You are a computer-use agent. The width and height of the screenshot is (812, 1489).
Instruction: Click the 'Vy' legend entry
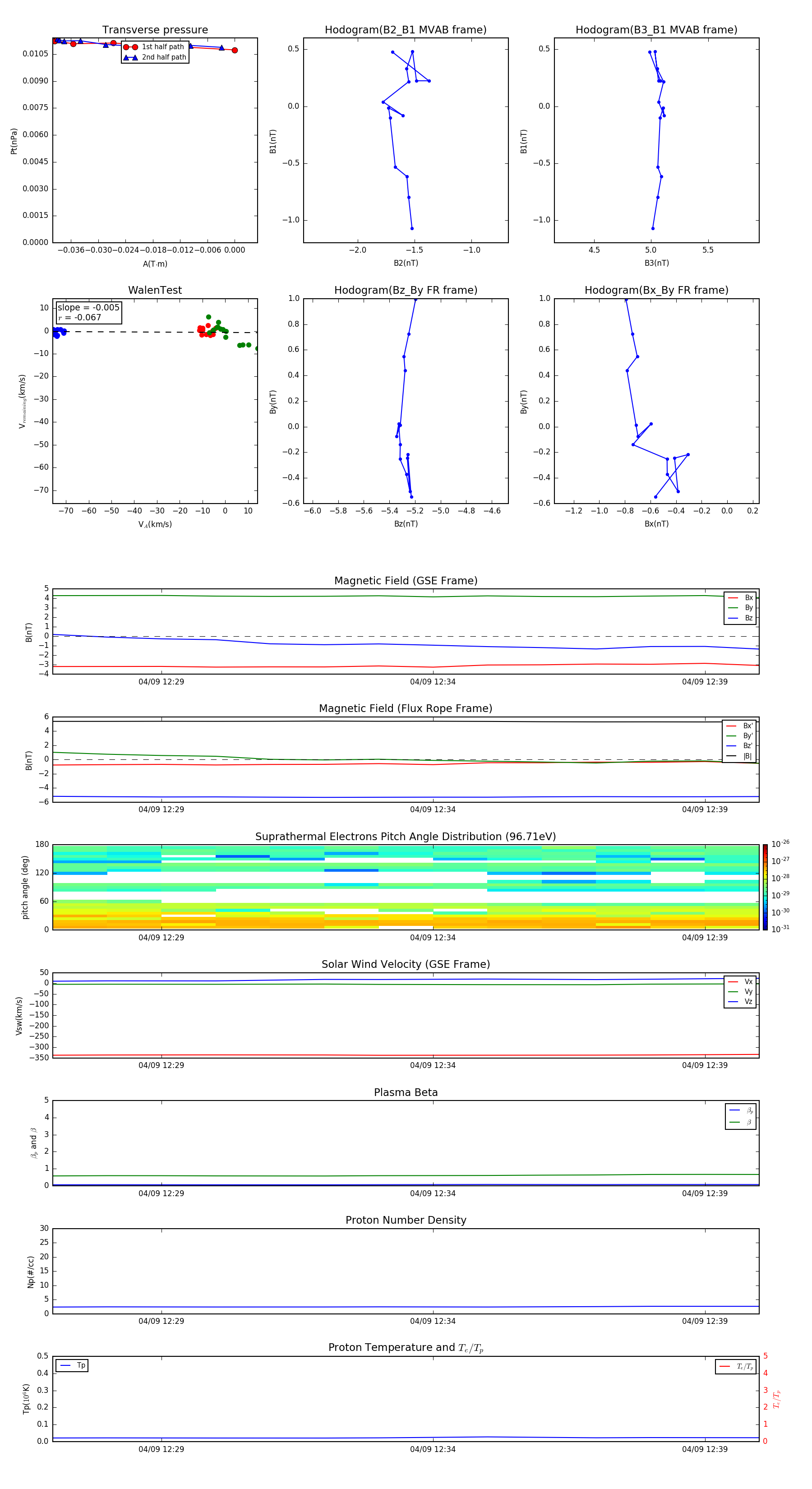741,991
